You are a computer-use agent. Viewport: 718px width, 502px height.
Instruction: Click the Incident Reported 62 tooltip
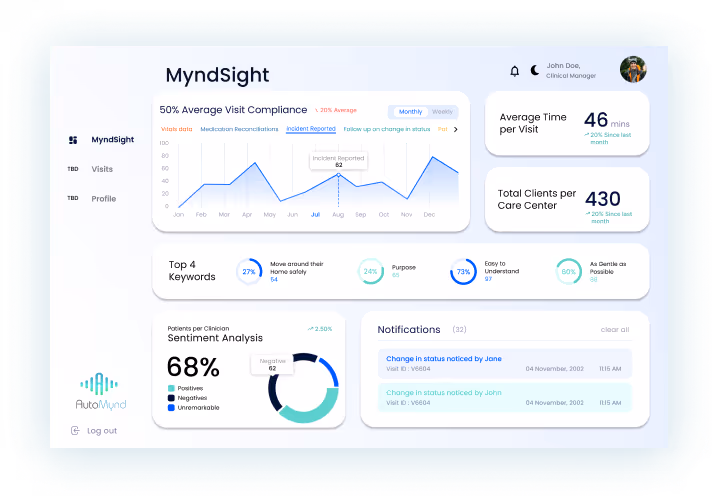pyautogui.click(x=338, y=161)
